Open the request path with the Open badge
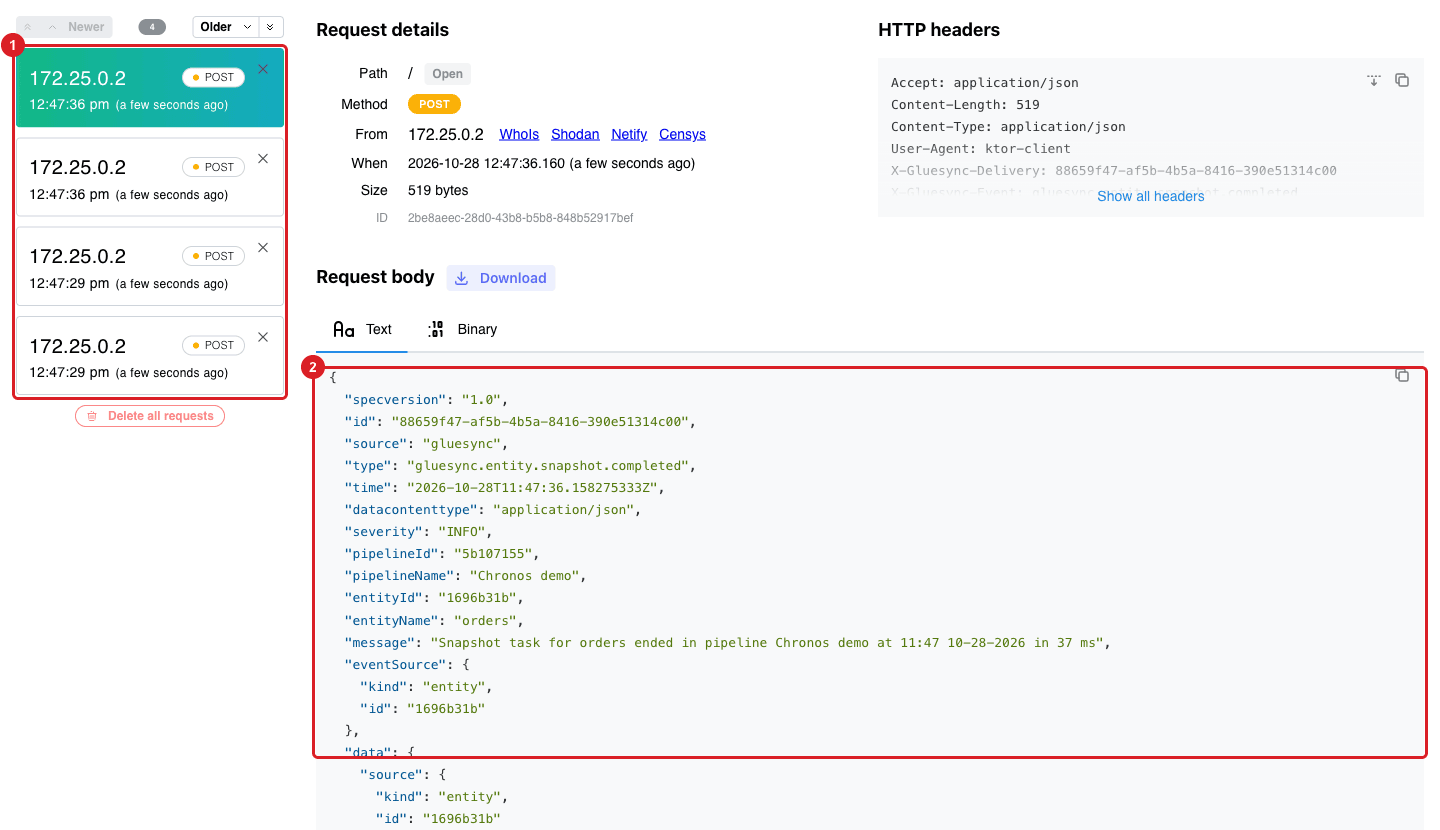The width and height of the screenshot is (1440, 830). pyautogui.click(x=447, y=74)
